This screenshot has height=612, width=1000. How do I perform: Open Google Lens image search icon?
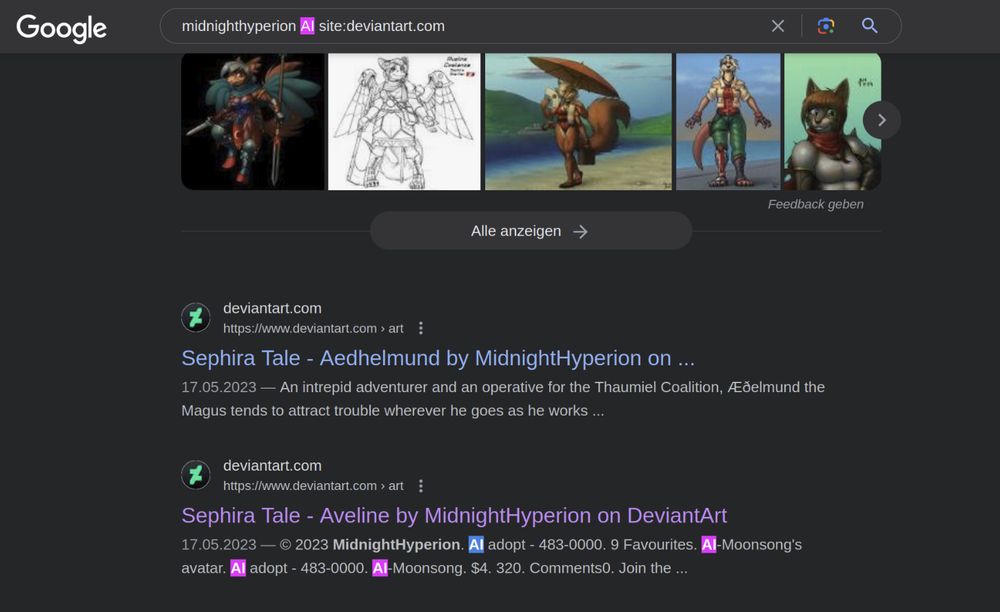click(826, 26)
